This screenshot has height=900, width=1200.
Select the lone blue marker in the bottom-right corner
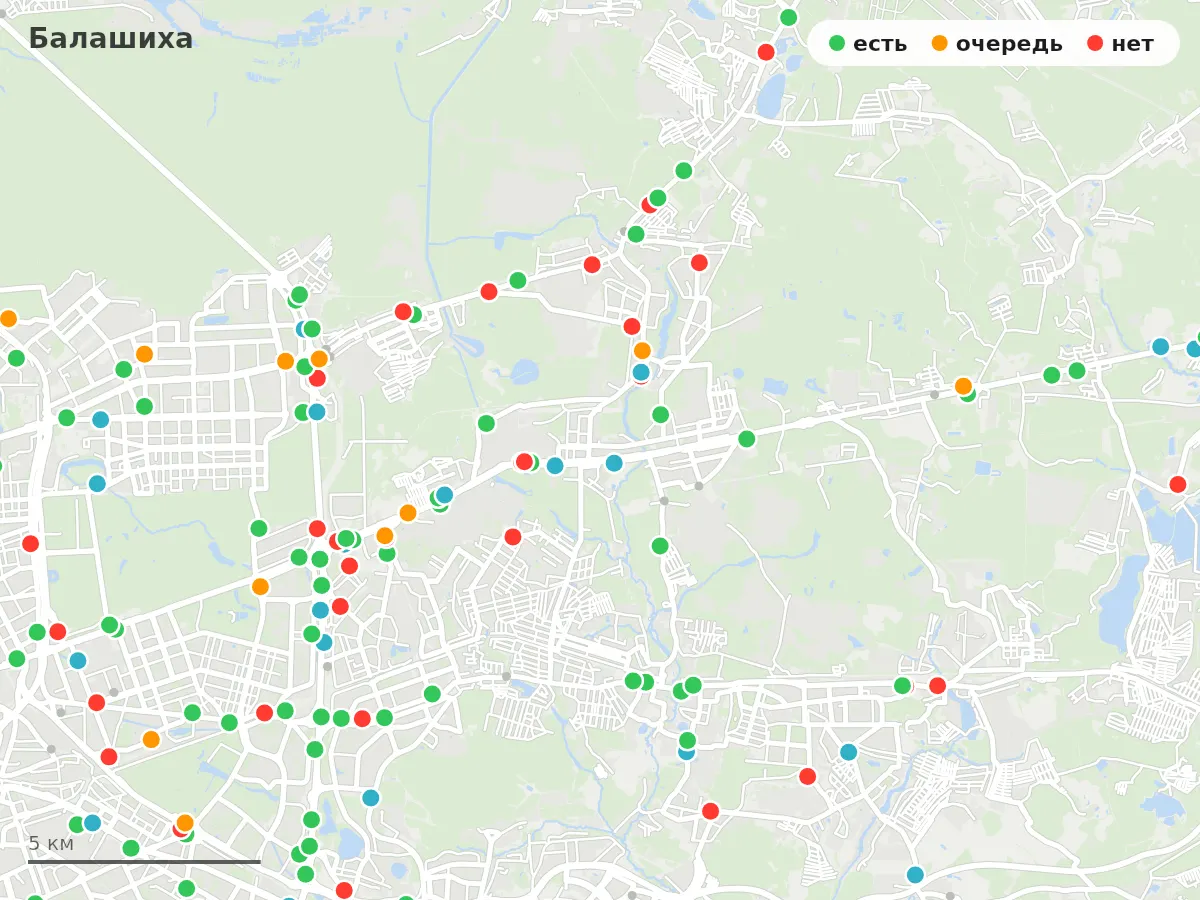tap(915, 875)
